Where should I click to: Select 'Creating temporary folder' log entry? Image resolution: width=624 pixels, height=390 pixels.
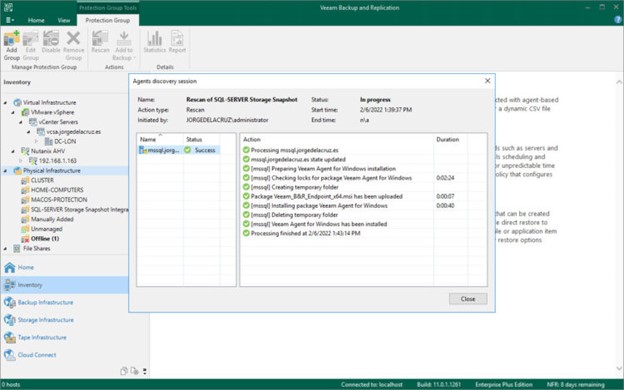[x=294, y=187]
